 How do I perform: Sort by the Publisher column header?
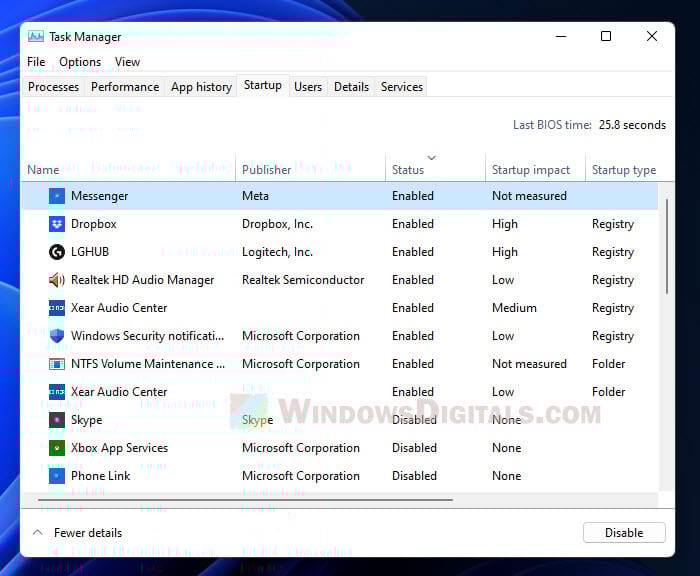(311, 170)
